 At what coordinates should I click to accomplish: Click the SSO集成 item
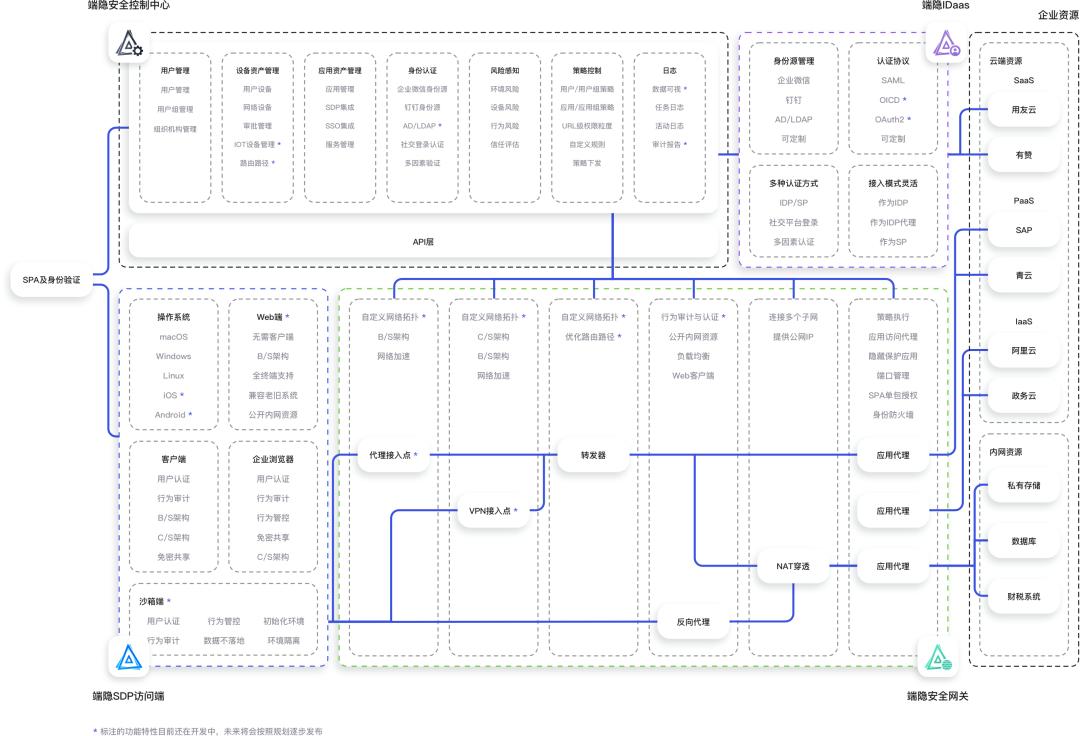coord(340,126)
